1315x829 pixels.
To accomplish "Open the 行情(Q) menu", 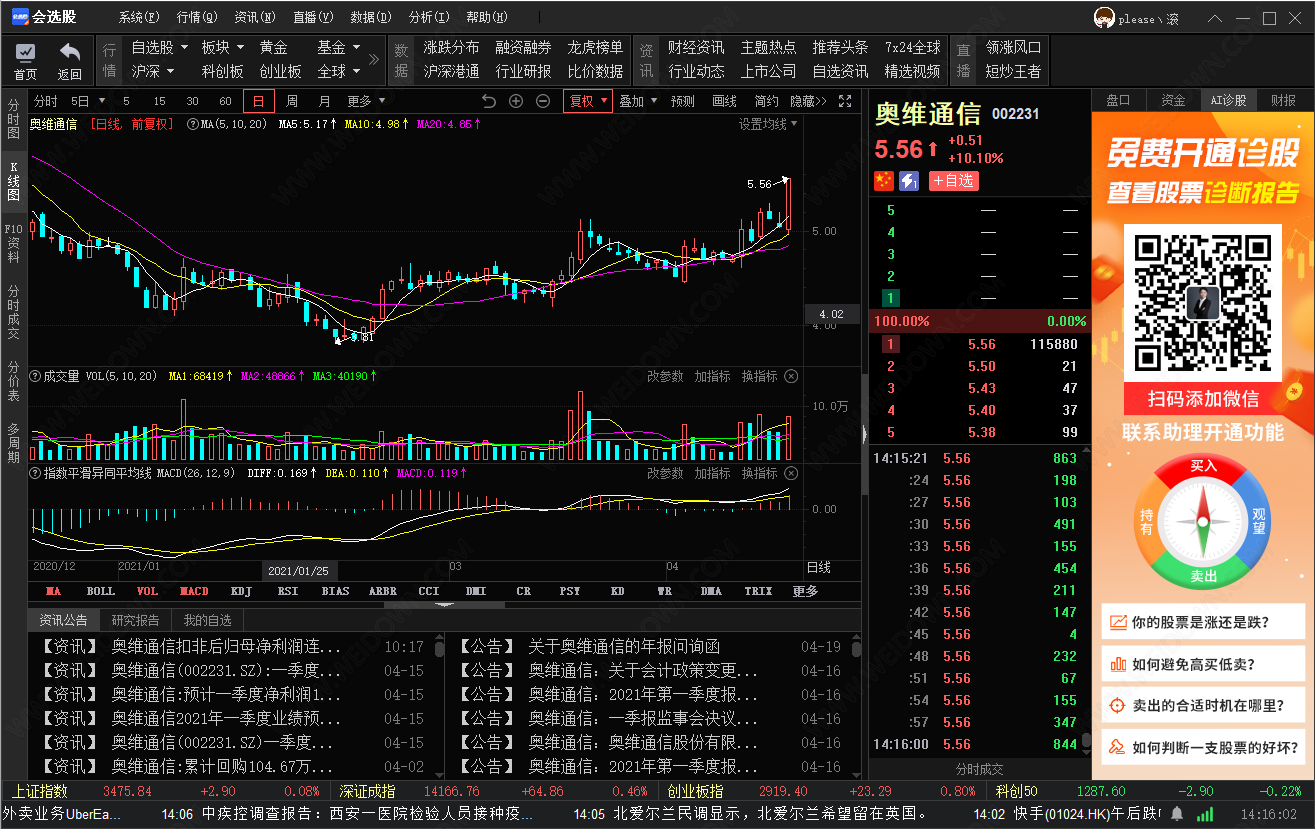I will pos(196,18).
